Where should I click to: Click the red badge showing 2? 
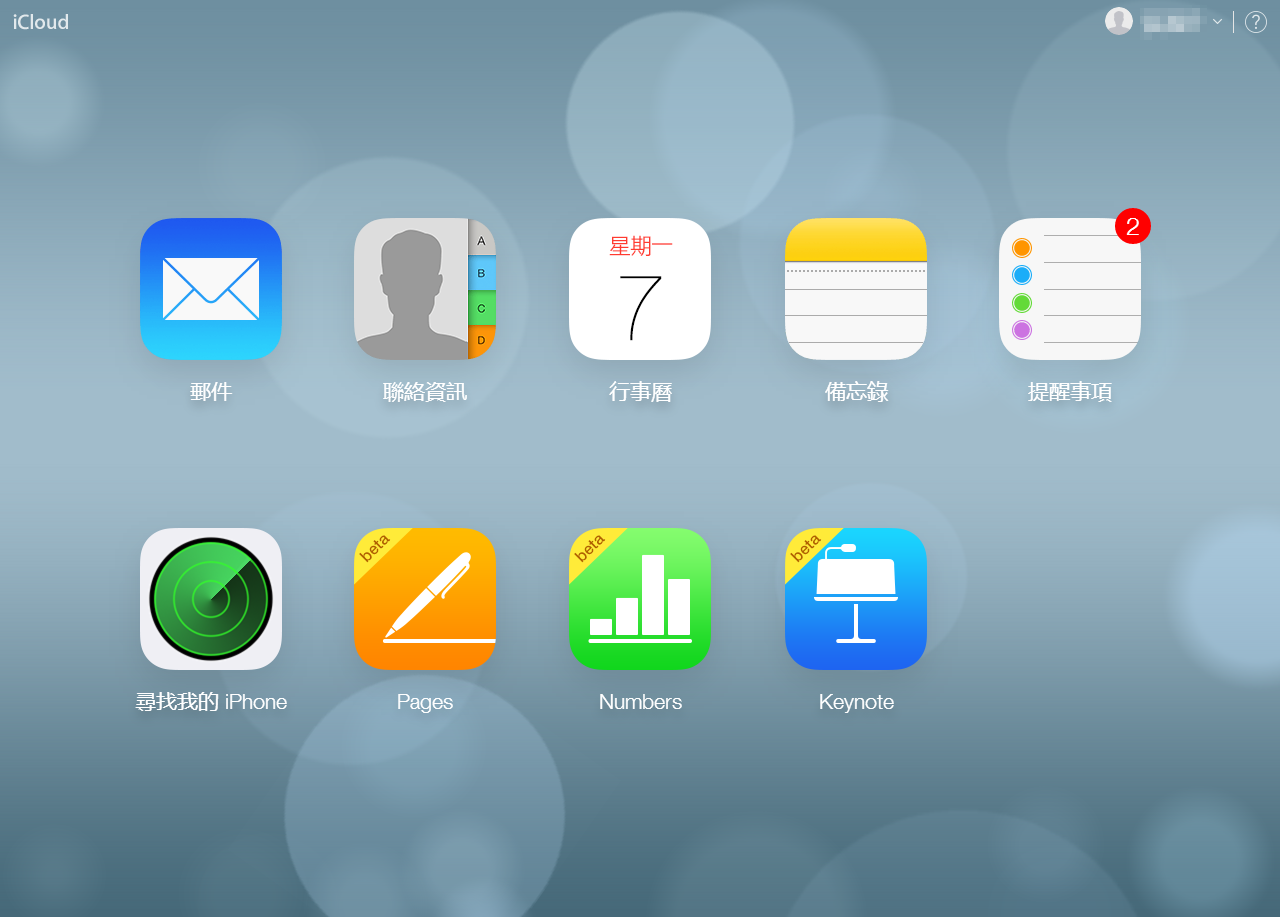pos(1133,226)
